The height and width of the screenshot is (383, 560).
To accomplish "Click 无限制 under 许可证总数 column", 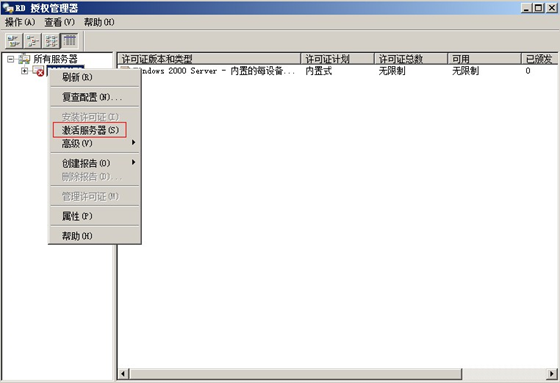I will (392, 71).
